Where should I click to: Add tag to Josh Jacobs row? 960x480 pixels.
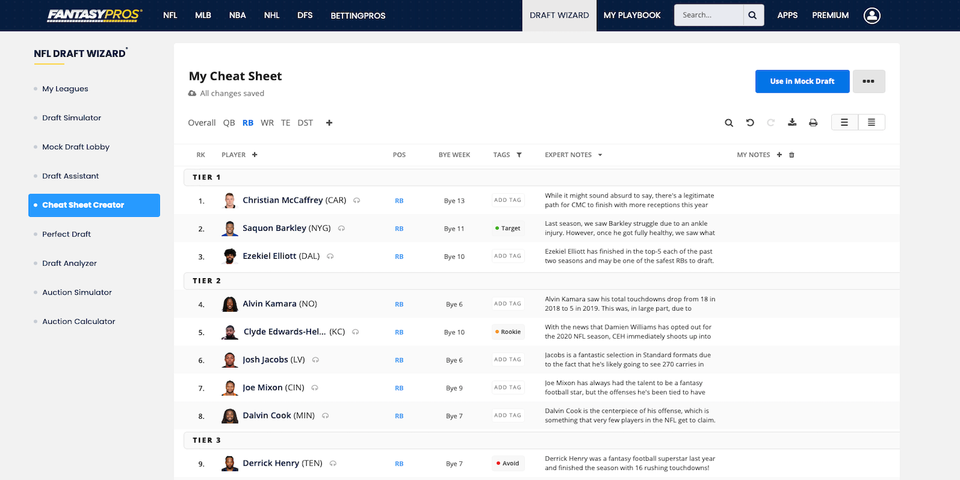[508, 359]
